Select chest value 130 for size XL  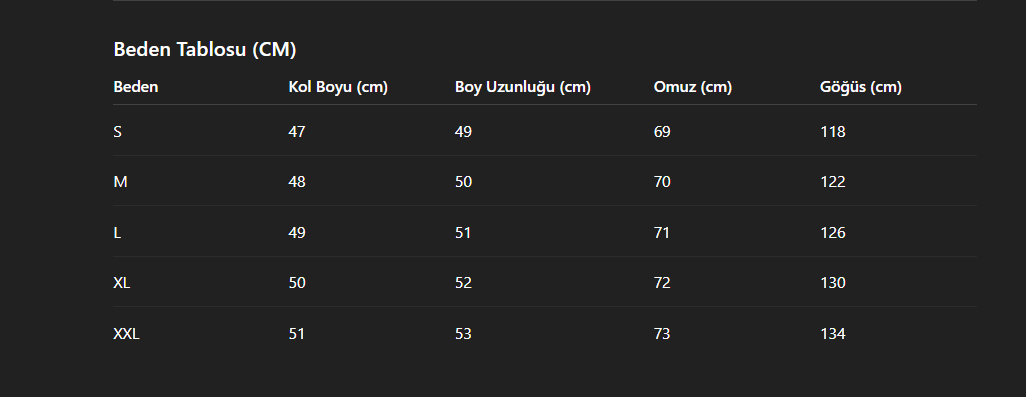click(x=833, y=283)
